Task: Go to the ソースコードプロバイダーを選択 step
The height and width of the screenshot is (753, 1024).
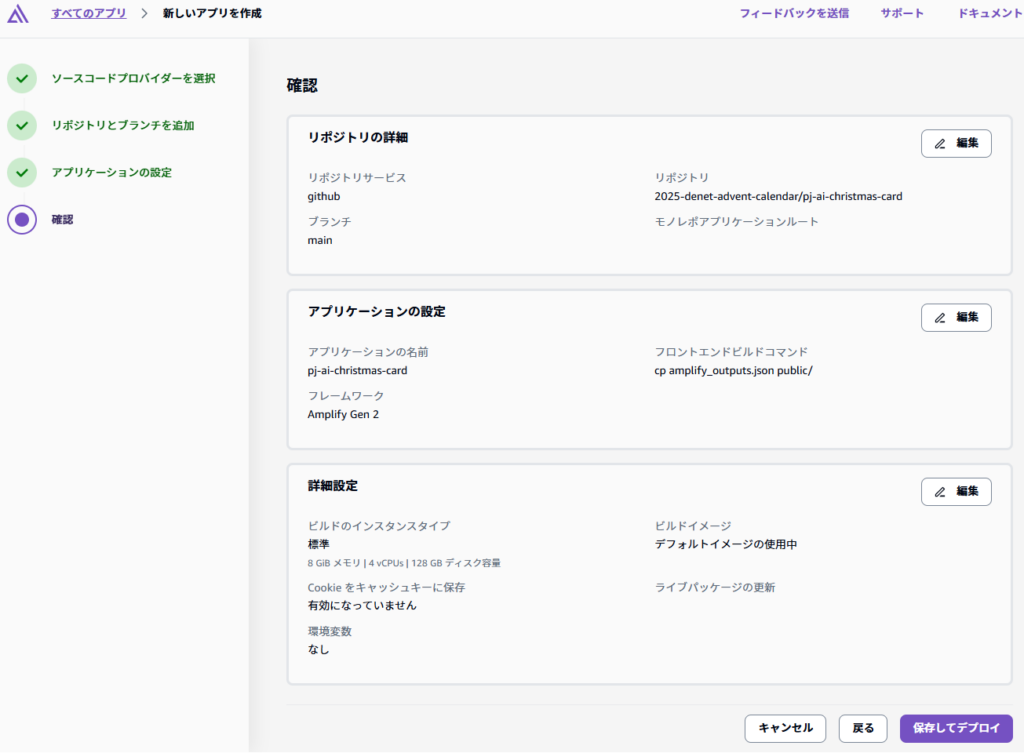Action: pos(133,78)
